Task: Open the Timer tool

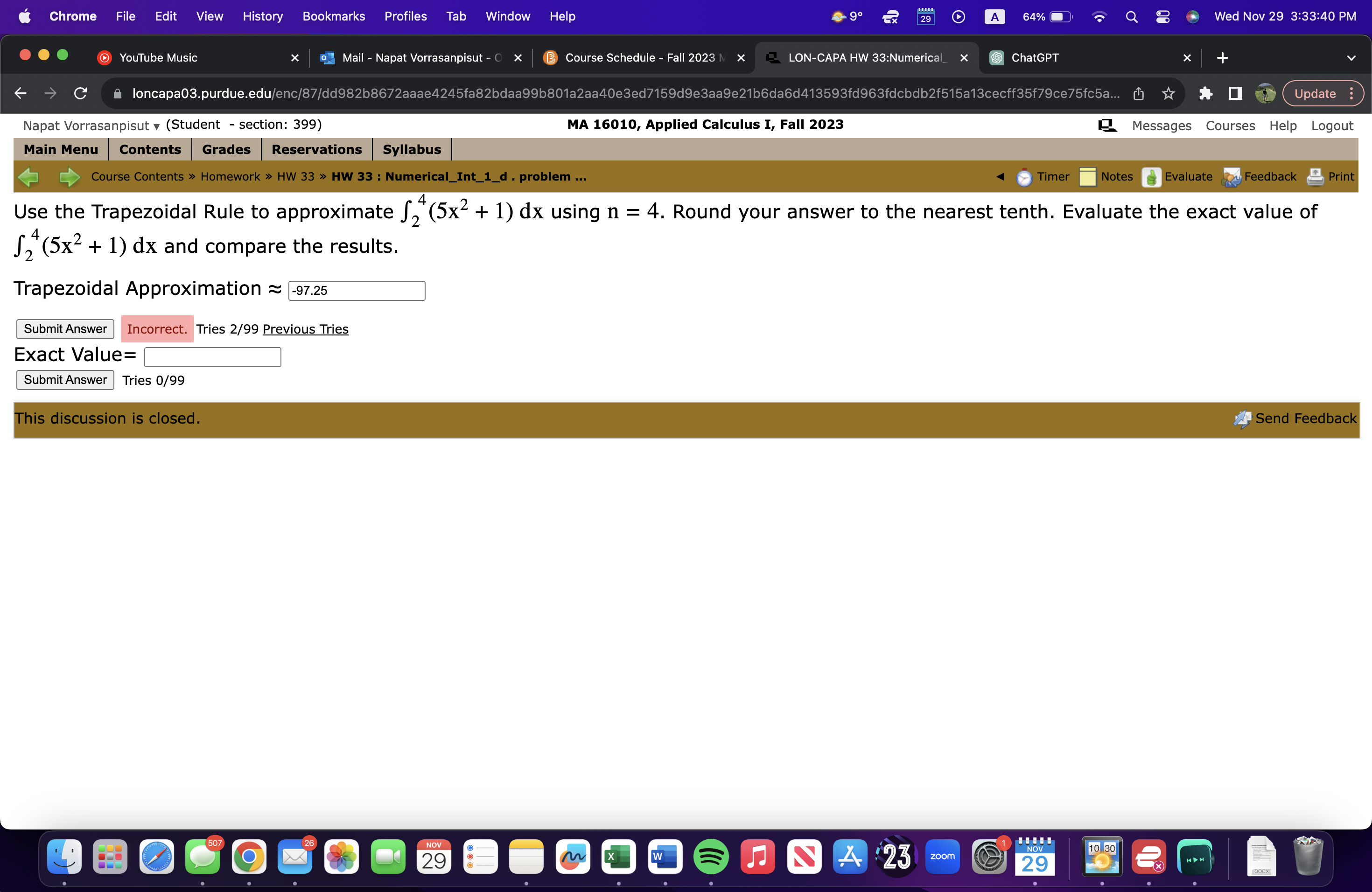Action: (x=1044, y=177)
